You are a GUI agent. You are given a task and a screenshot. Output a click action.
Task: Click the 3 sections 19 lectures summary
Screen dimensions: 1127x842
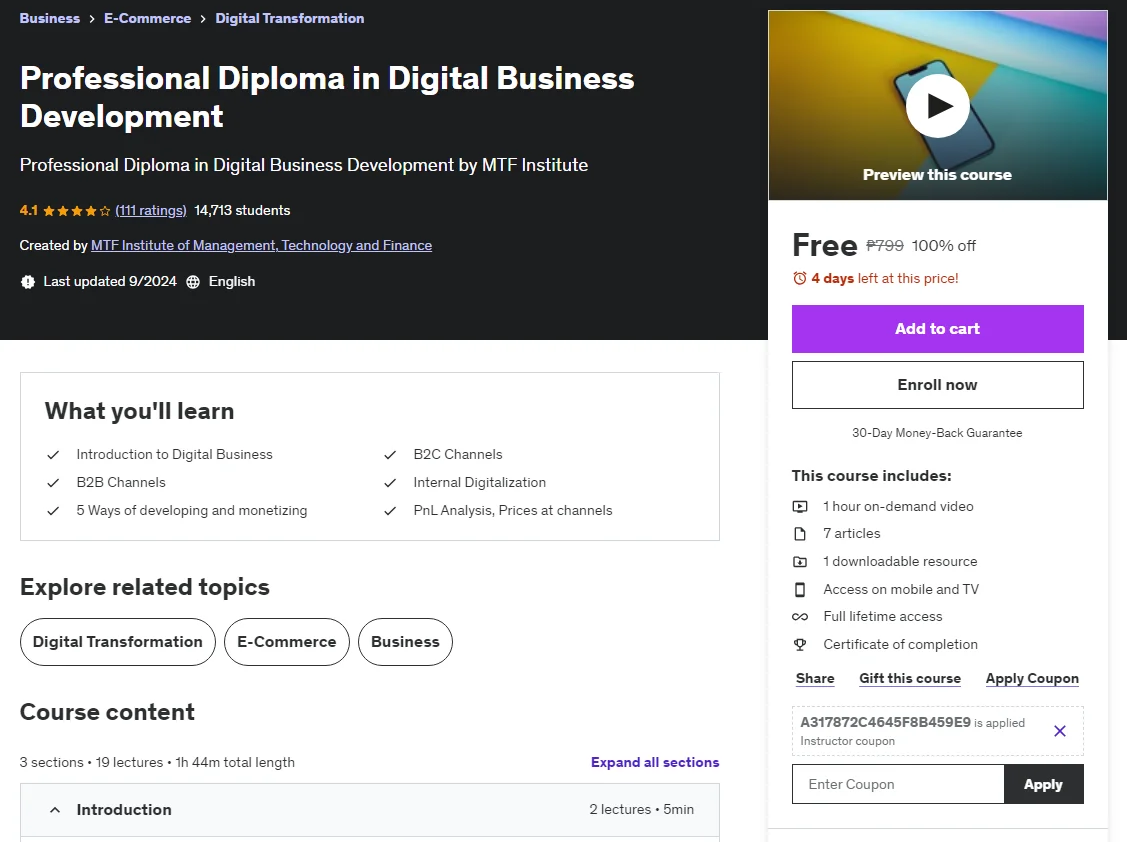157,762
